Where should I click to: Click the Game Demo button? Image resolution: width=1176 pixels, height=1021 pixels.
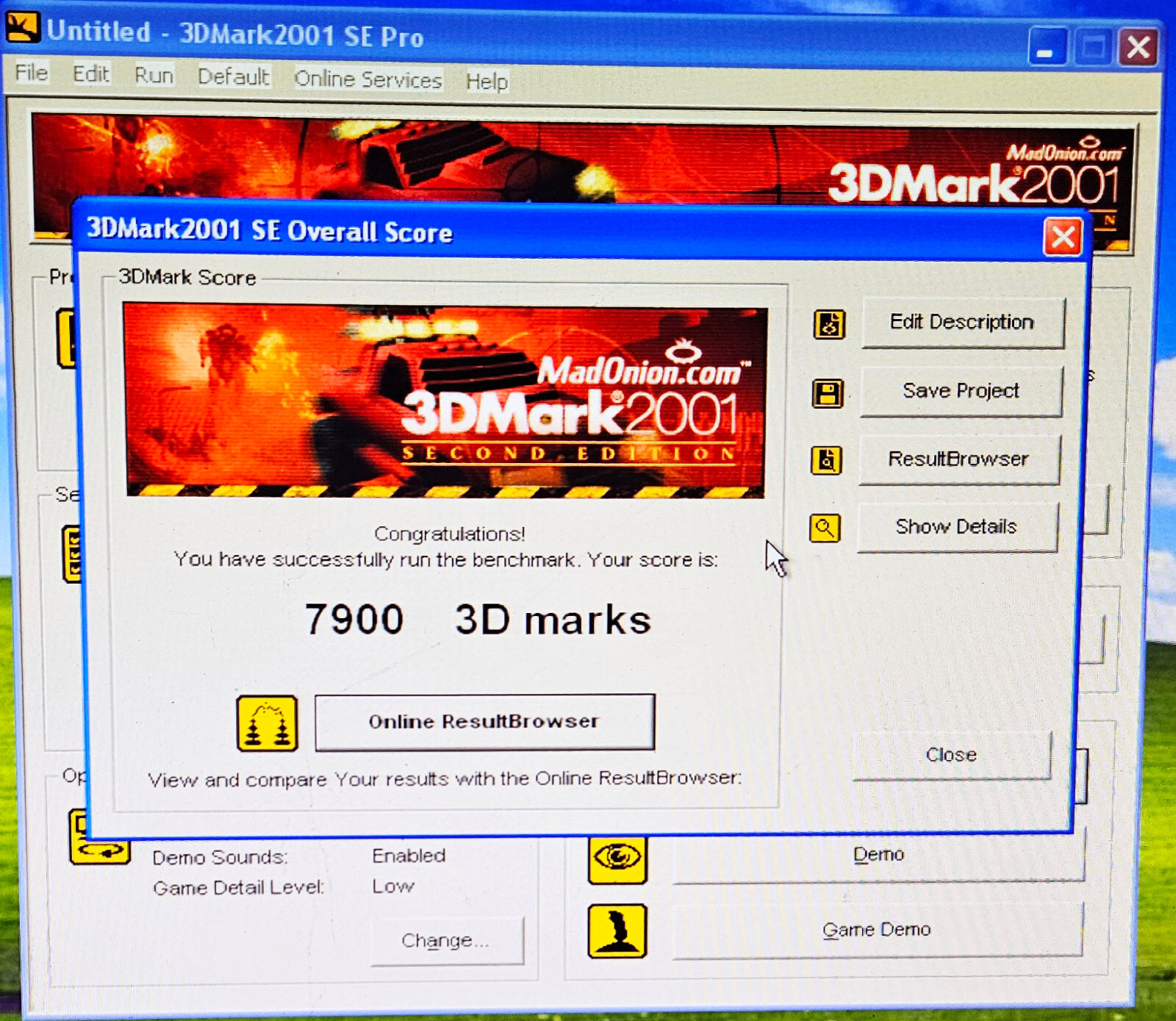877,930
